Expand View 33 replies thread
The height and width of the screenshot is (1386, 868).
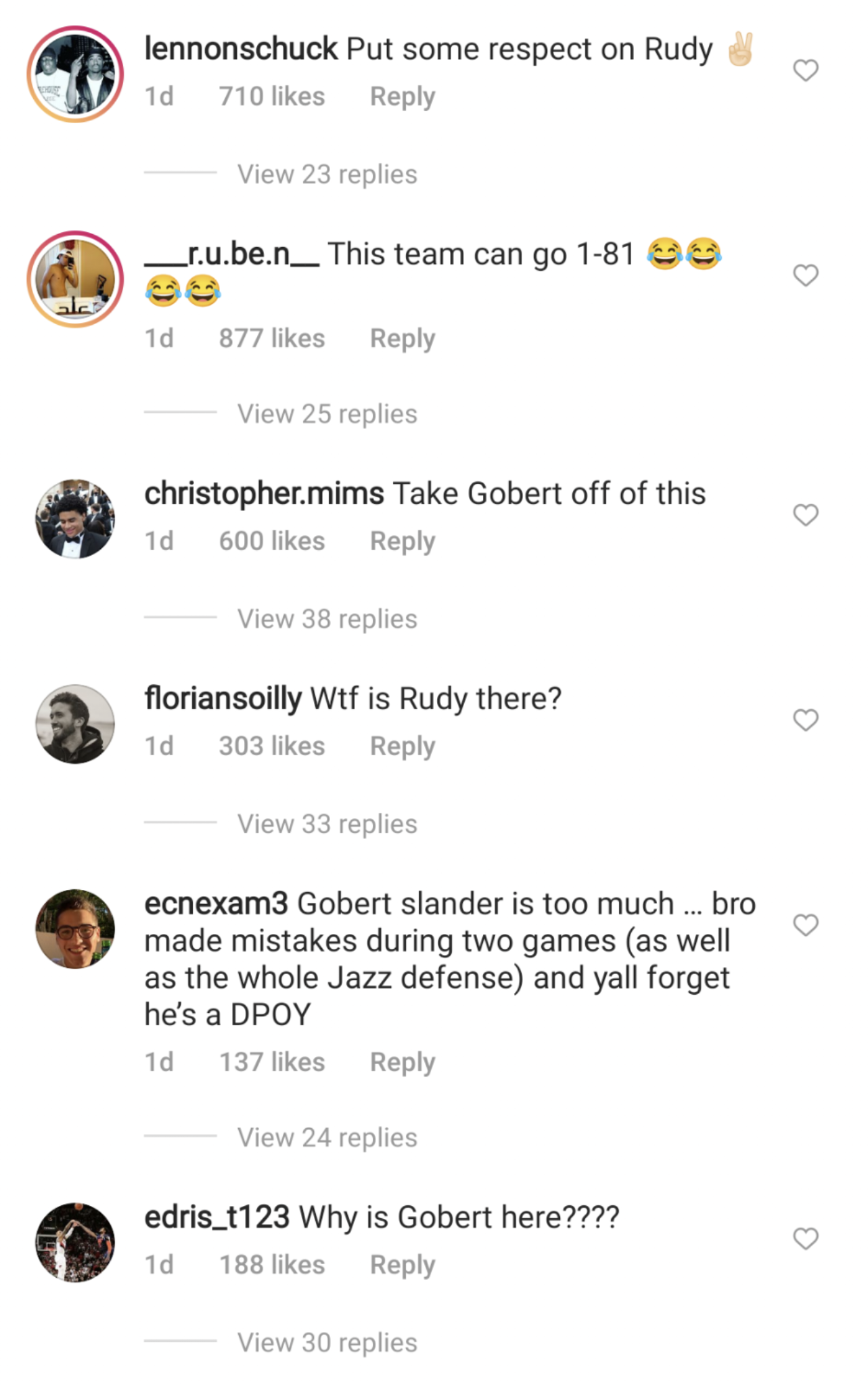(x=327, y=824)
